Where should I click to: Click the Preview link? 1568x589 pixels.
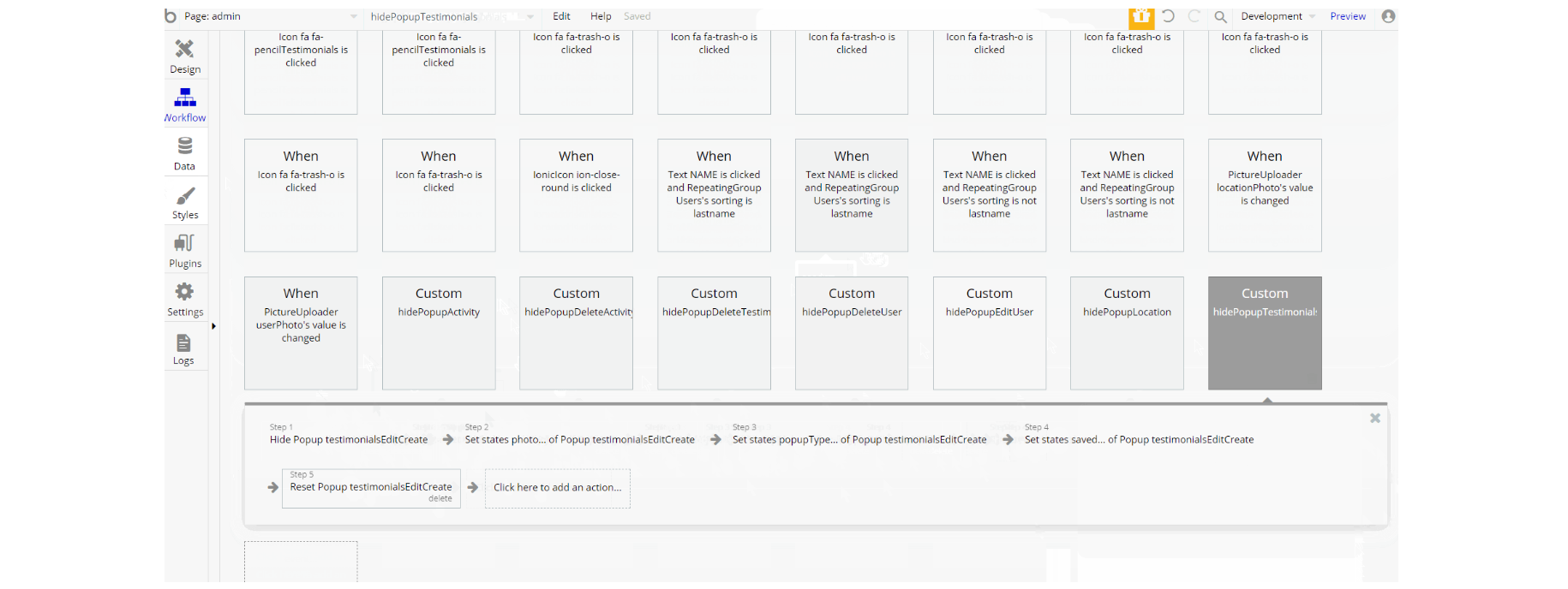click(1348, 16)
